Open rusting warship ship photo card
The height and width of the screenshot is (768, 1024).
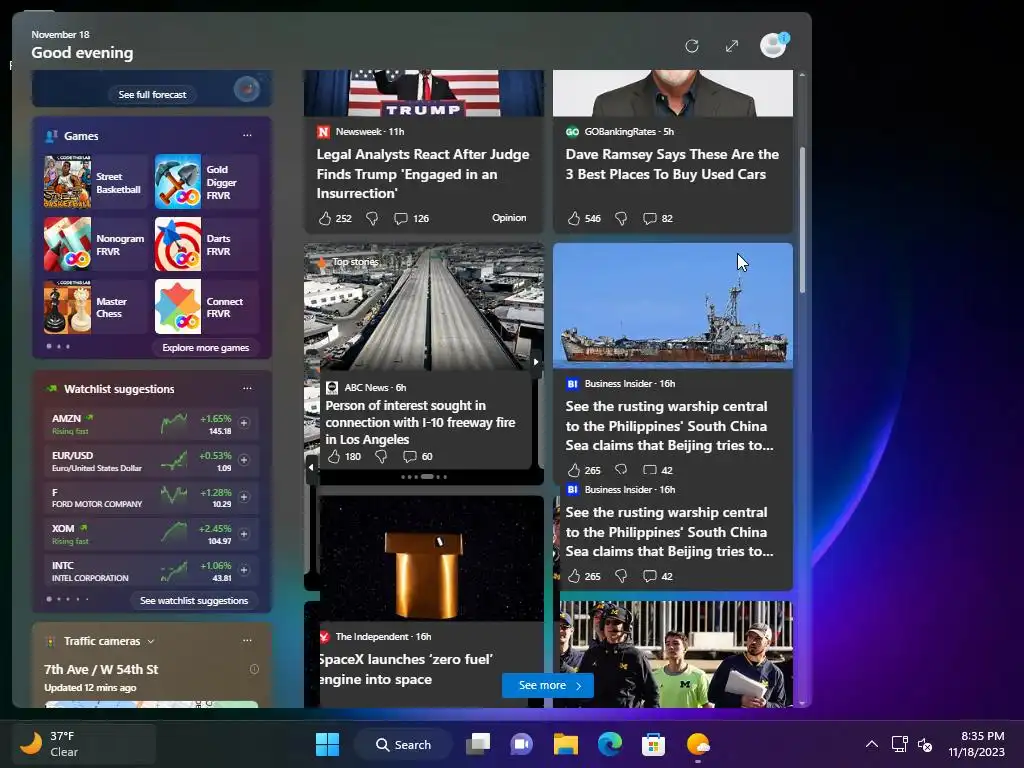point(673,306)
